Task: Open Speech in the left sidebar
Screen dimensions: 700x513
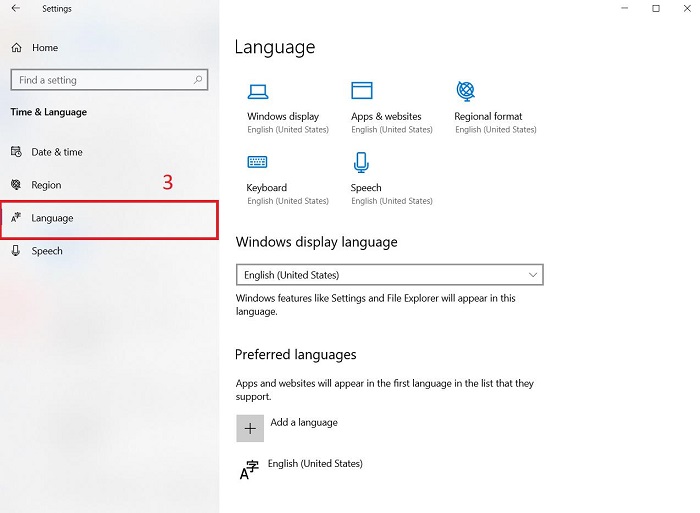Action: (x=47, y=251)
